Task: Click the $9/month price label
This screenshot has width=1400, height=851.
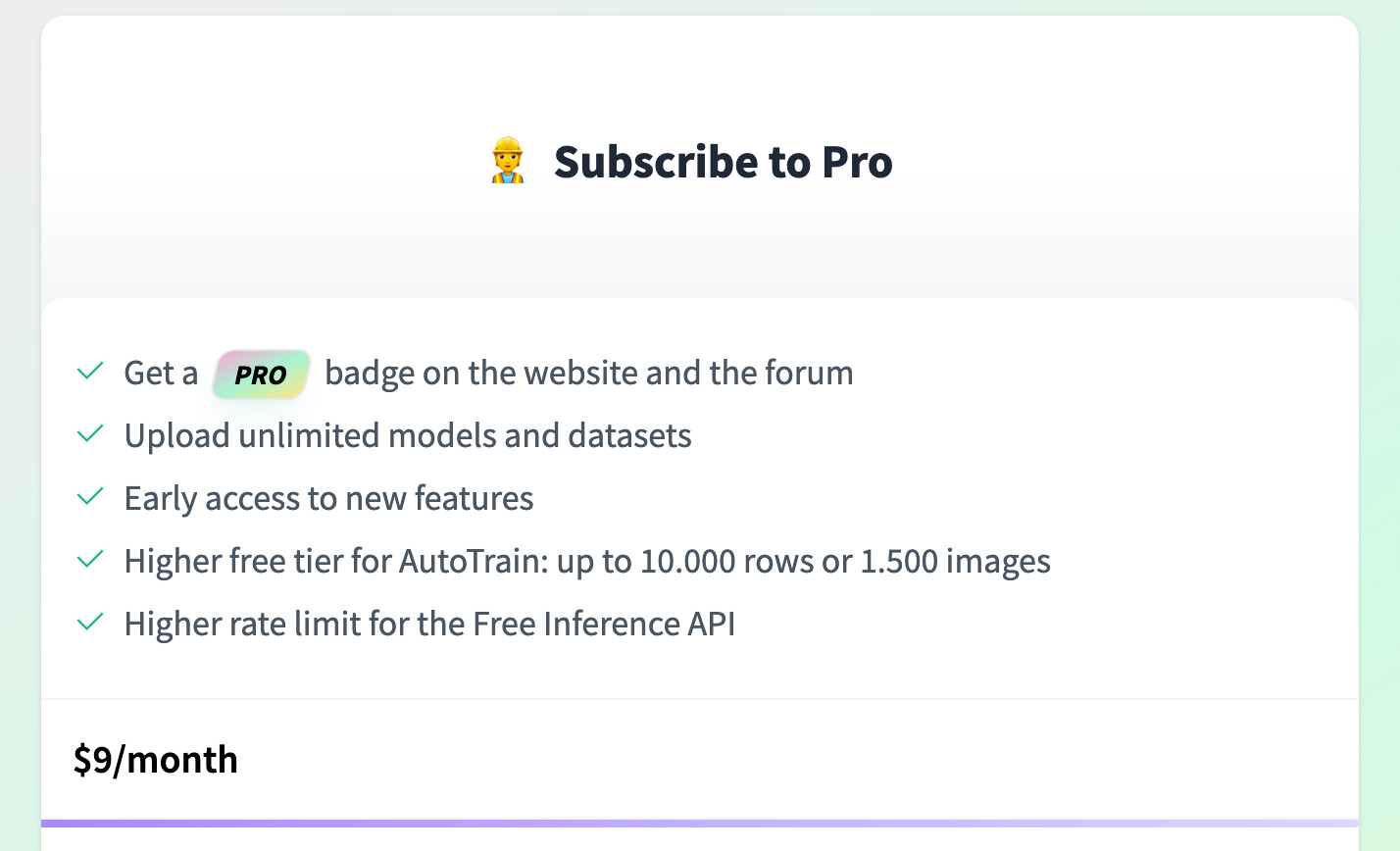Action: click(x=156, y=760)
